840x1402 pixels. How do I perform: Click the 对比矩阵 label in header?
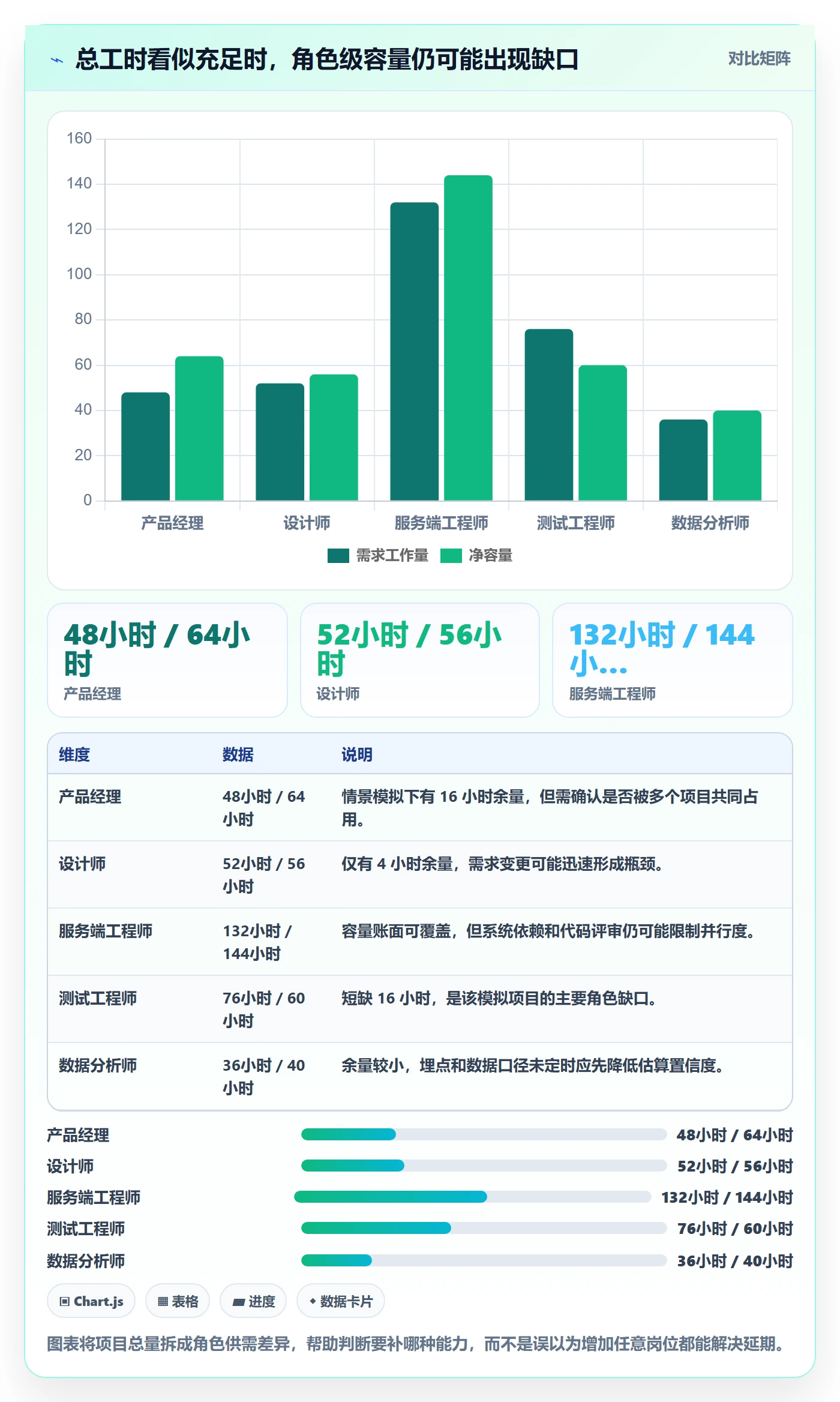coord(759,58)
